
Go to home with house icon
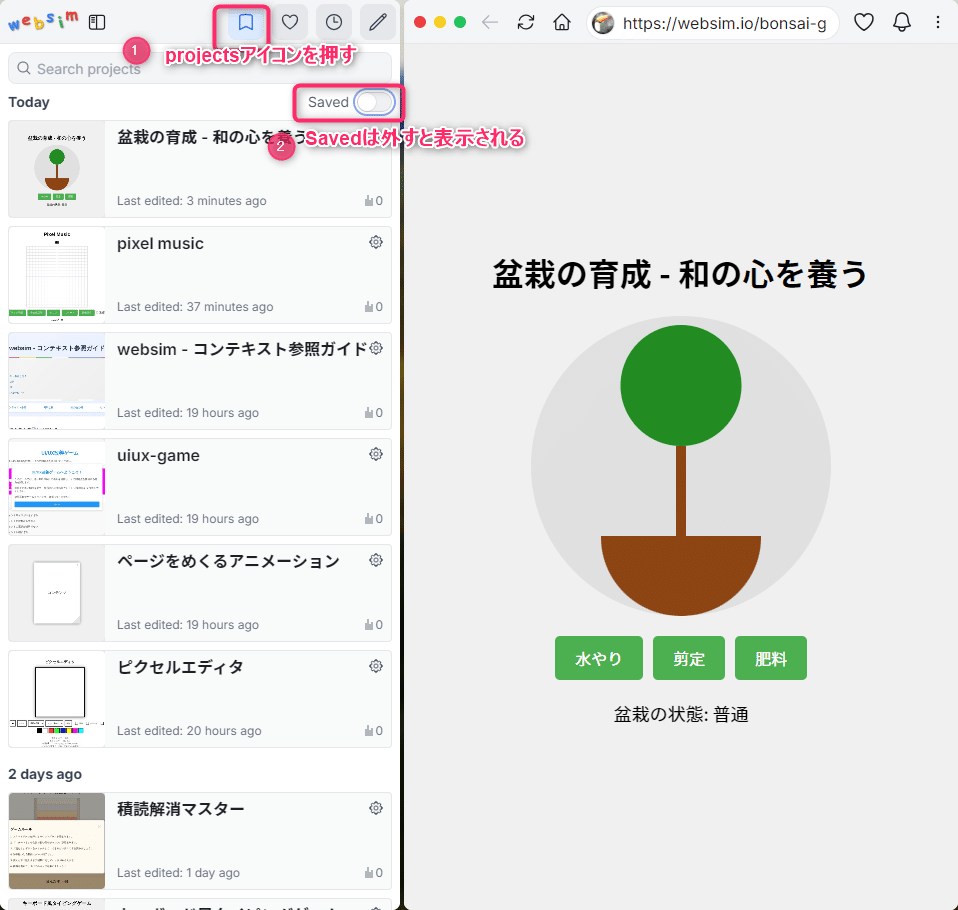[x=562, y=23]
